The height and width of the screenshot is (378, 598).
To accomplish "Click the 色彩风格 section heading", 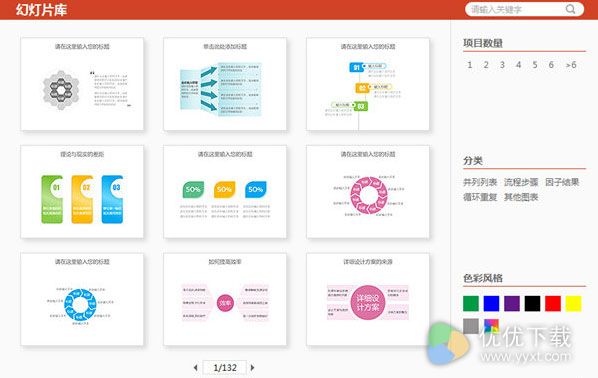I will pos(483,278).
